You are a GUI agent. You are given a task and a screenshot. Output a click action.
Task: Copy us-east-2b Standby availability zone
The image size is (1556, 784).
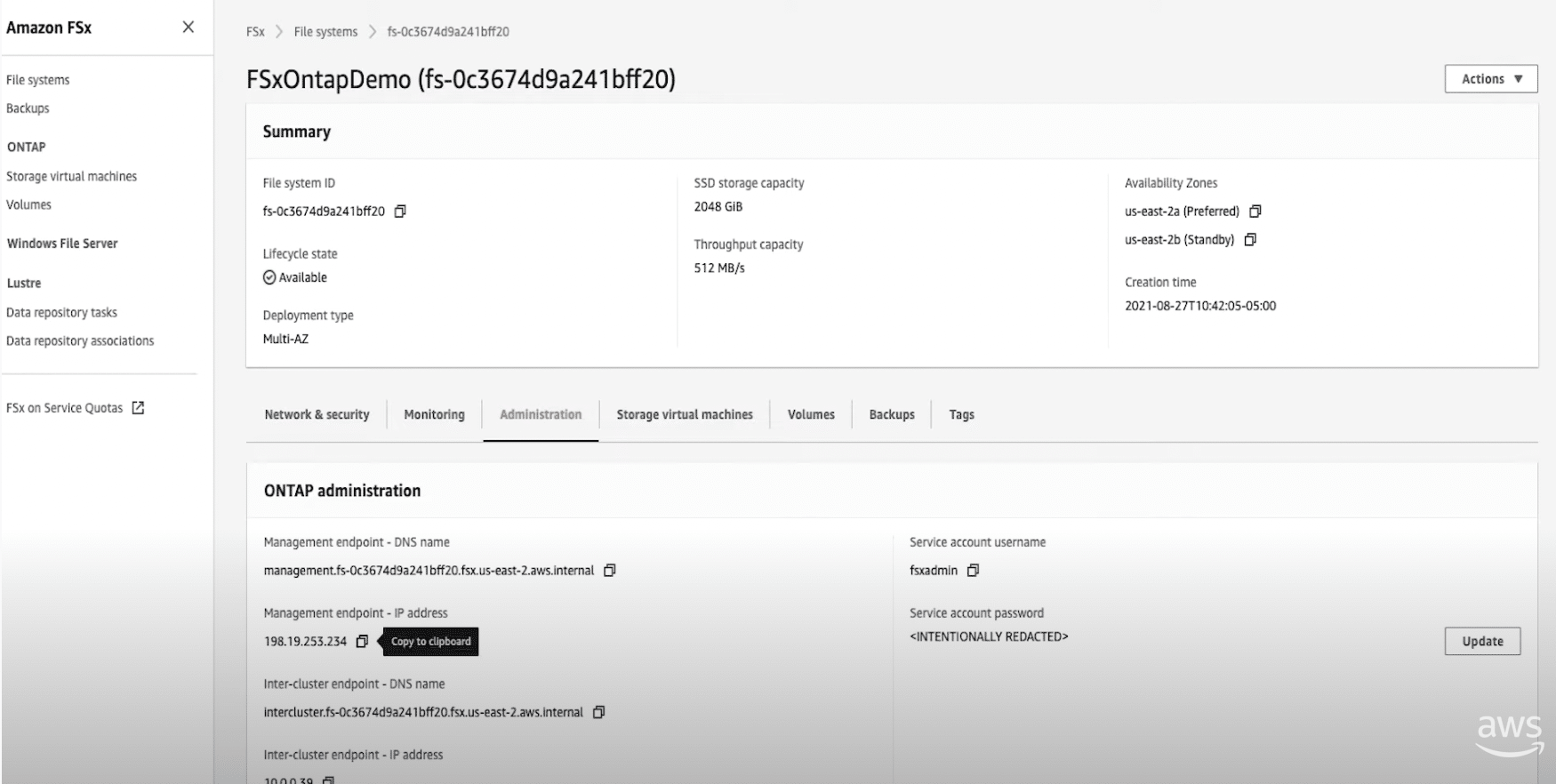pos(1250,240)
